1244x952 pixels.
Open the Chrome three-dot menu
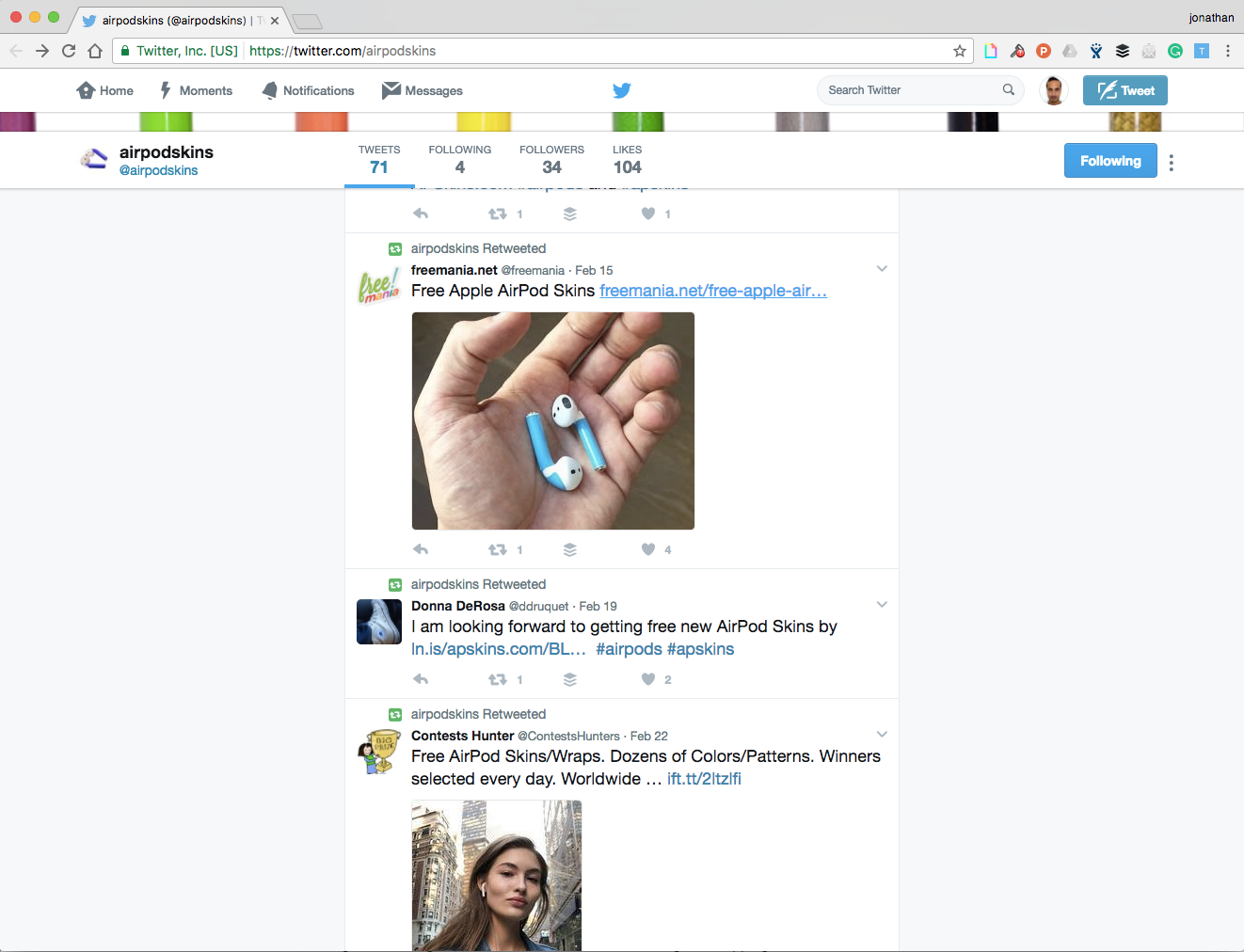tap(1228, 51)
